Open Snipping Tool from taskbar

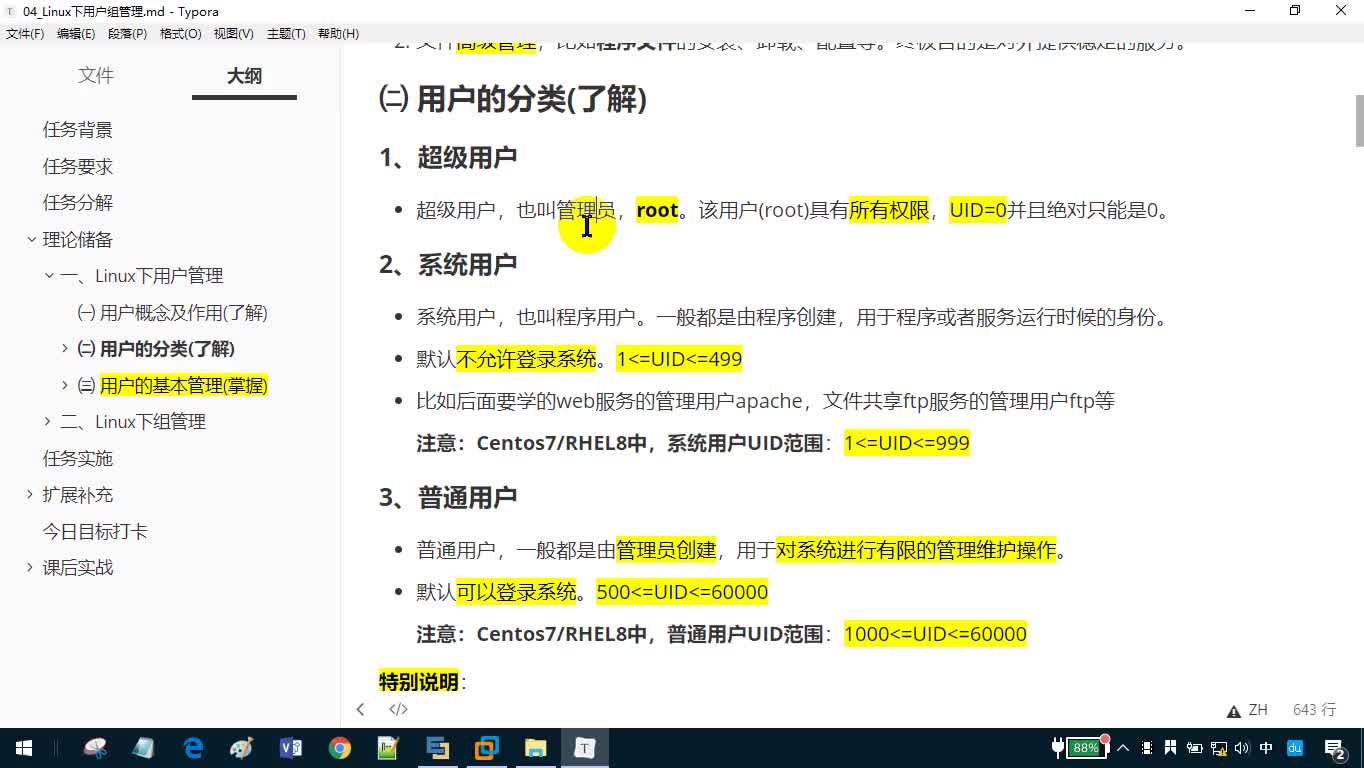tap(96, 748)
